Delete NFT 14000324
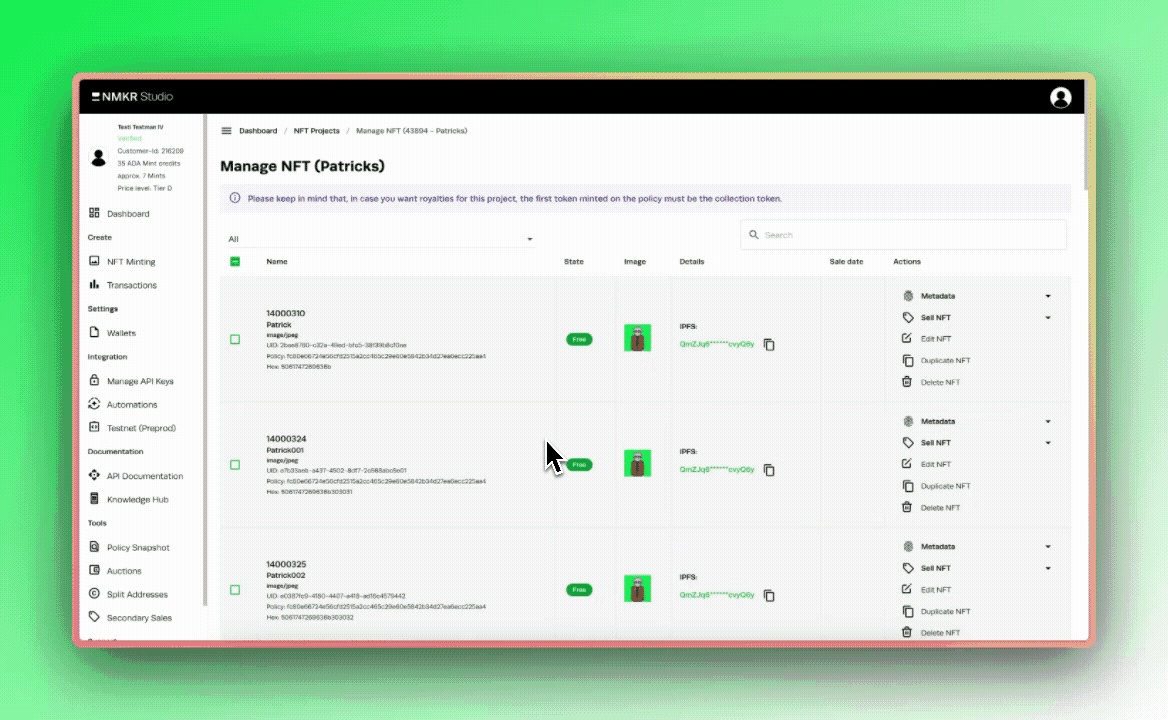1168x720 pixels. (931, 508)
